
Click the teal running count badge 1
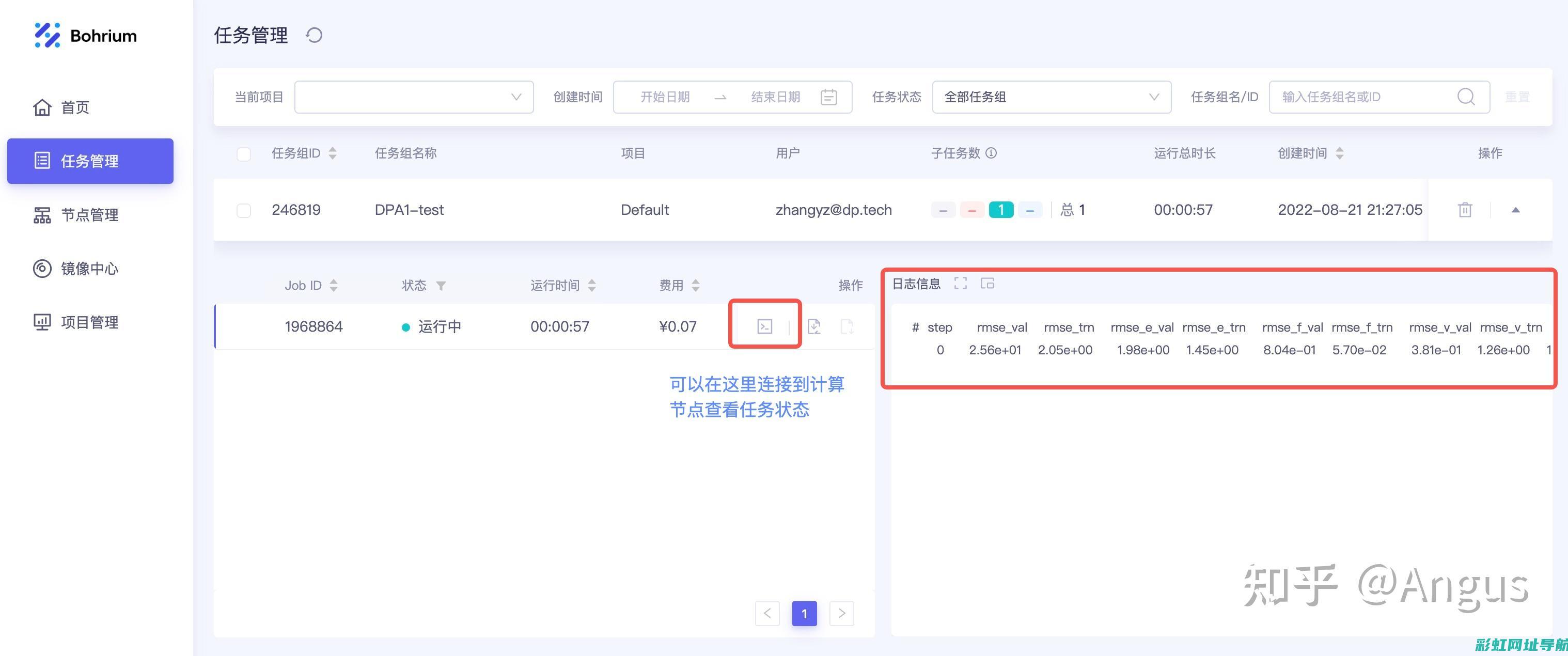click(x=1001, y=210)
